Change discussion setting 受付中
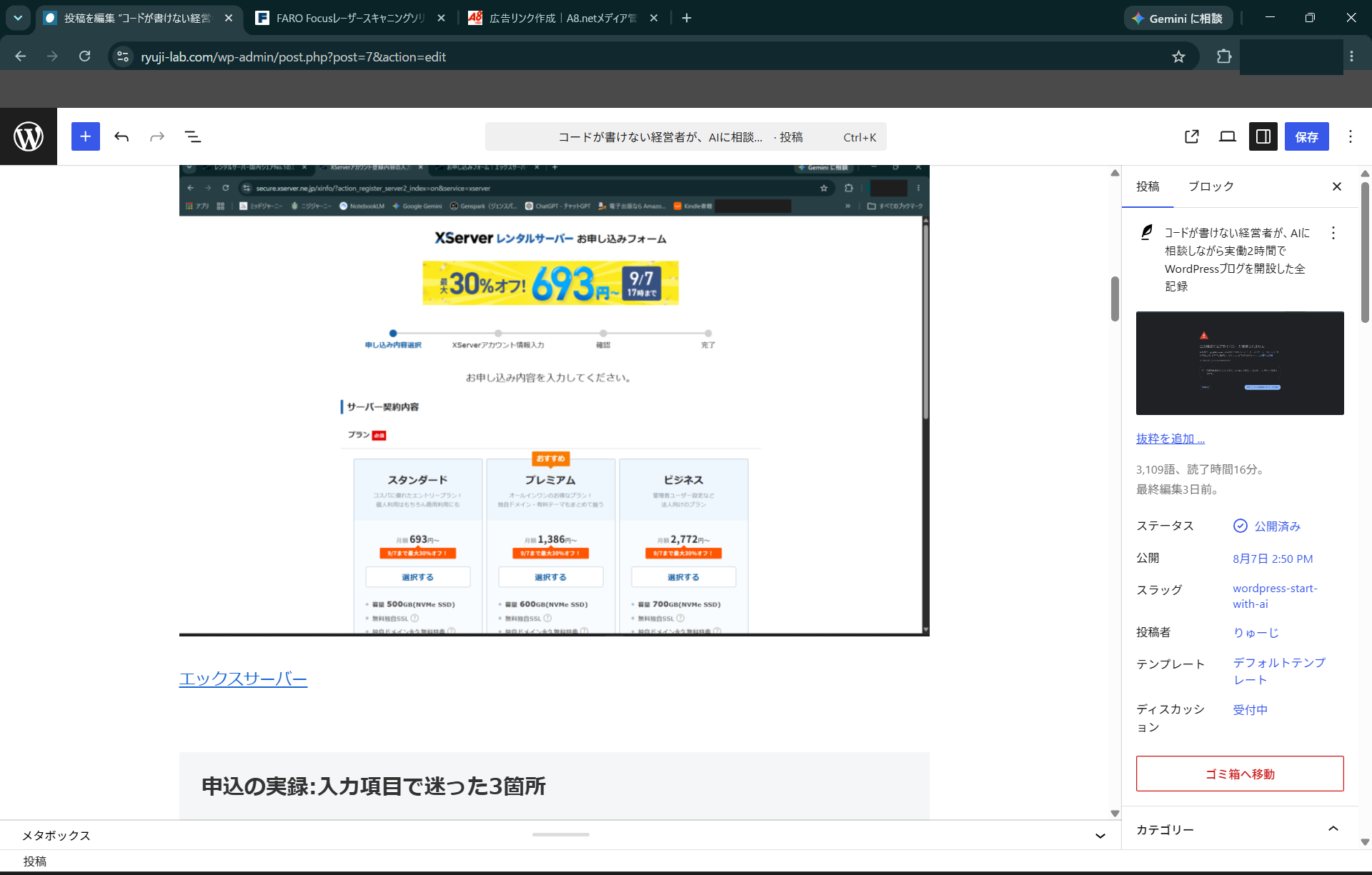The height and width of the screenshot is (875, 1372). pyautogui.click(x=1251, y=710)
